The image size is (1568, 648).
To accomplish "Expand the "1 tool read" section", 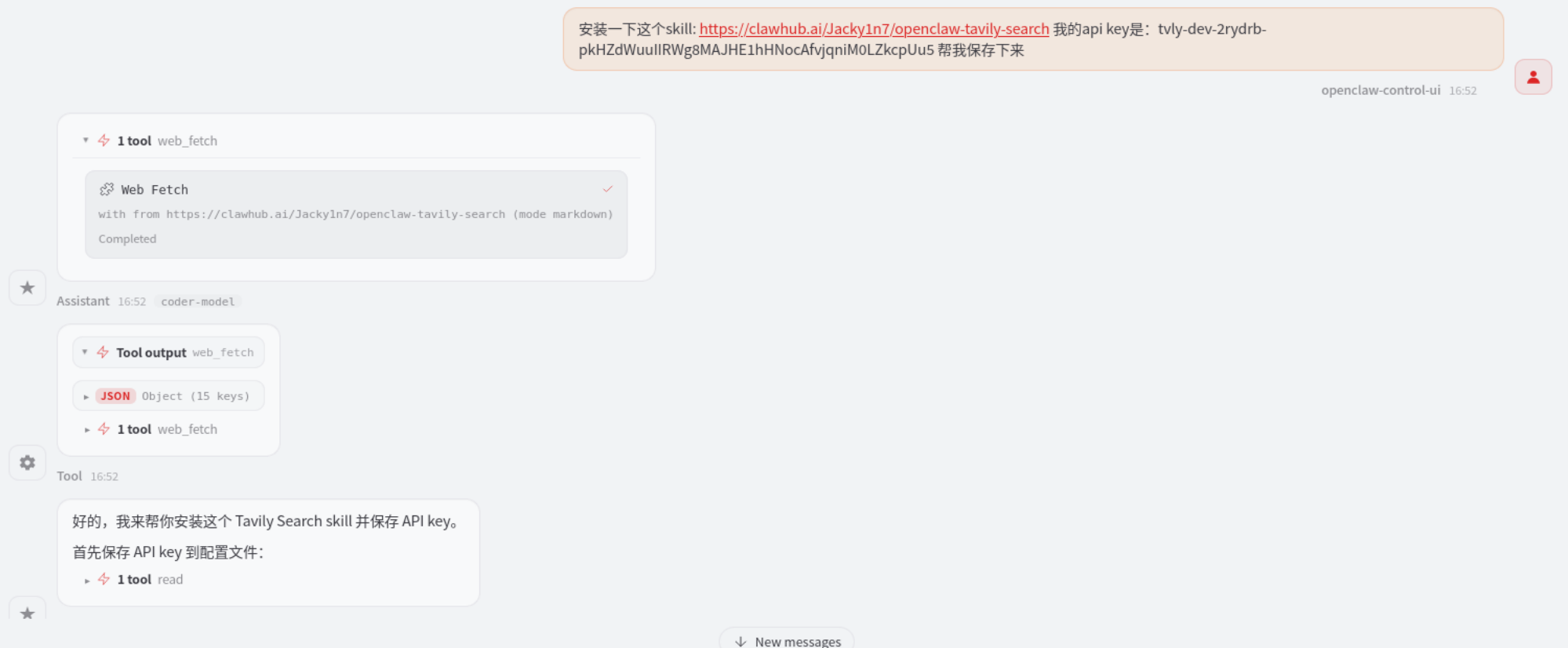I will [86, 581].
